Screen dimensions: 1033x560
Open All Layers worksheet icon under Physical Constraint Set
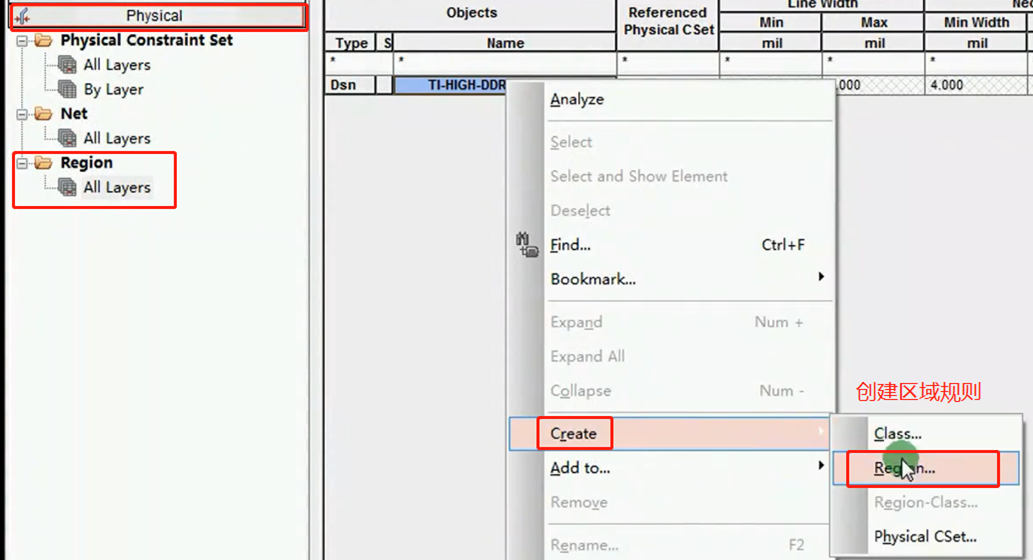[x=67, y=65]
